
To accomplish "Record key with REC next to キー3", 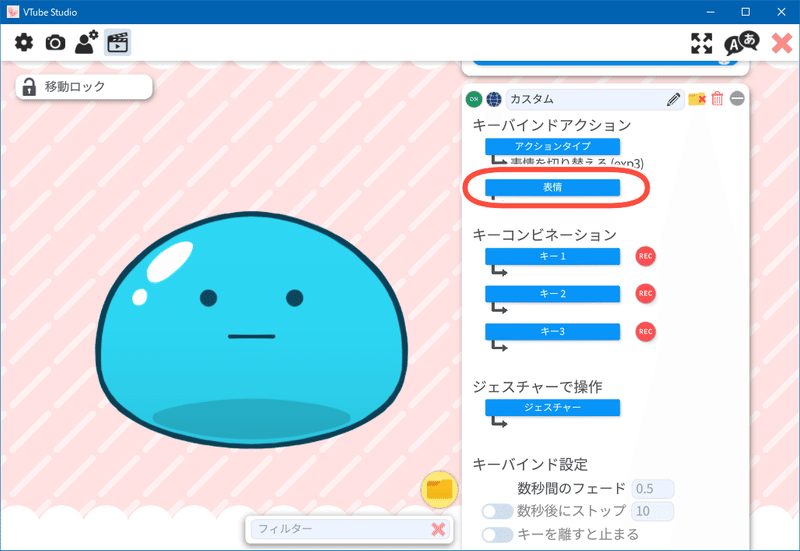I will pyautogui.click(x=645, y=332).
